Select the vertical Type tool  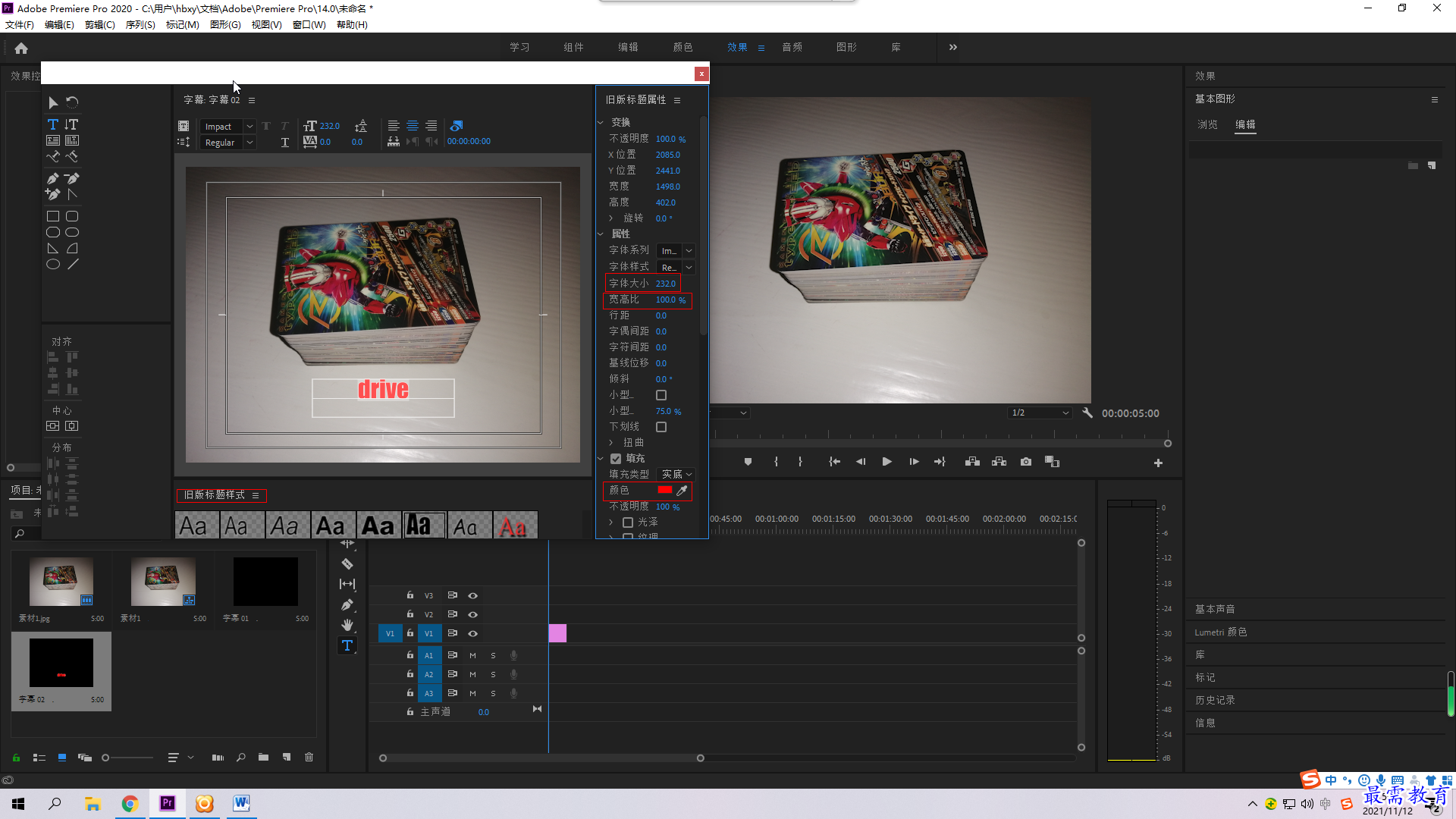tap(71, 124)
